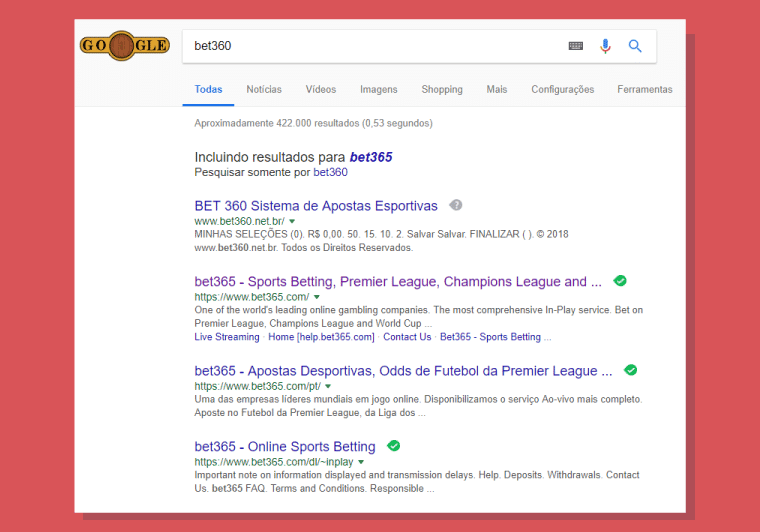Open Configurações menu

pos(563,90)
